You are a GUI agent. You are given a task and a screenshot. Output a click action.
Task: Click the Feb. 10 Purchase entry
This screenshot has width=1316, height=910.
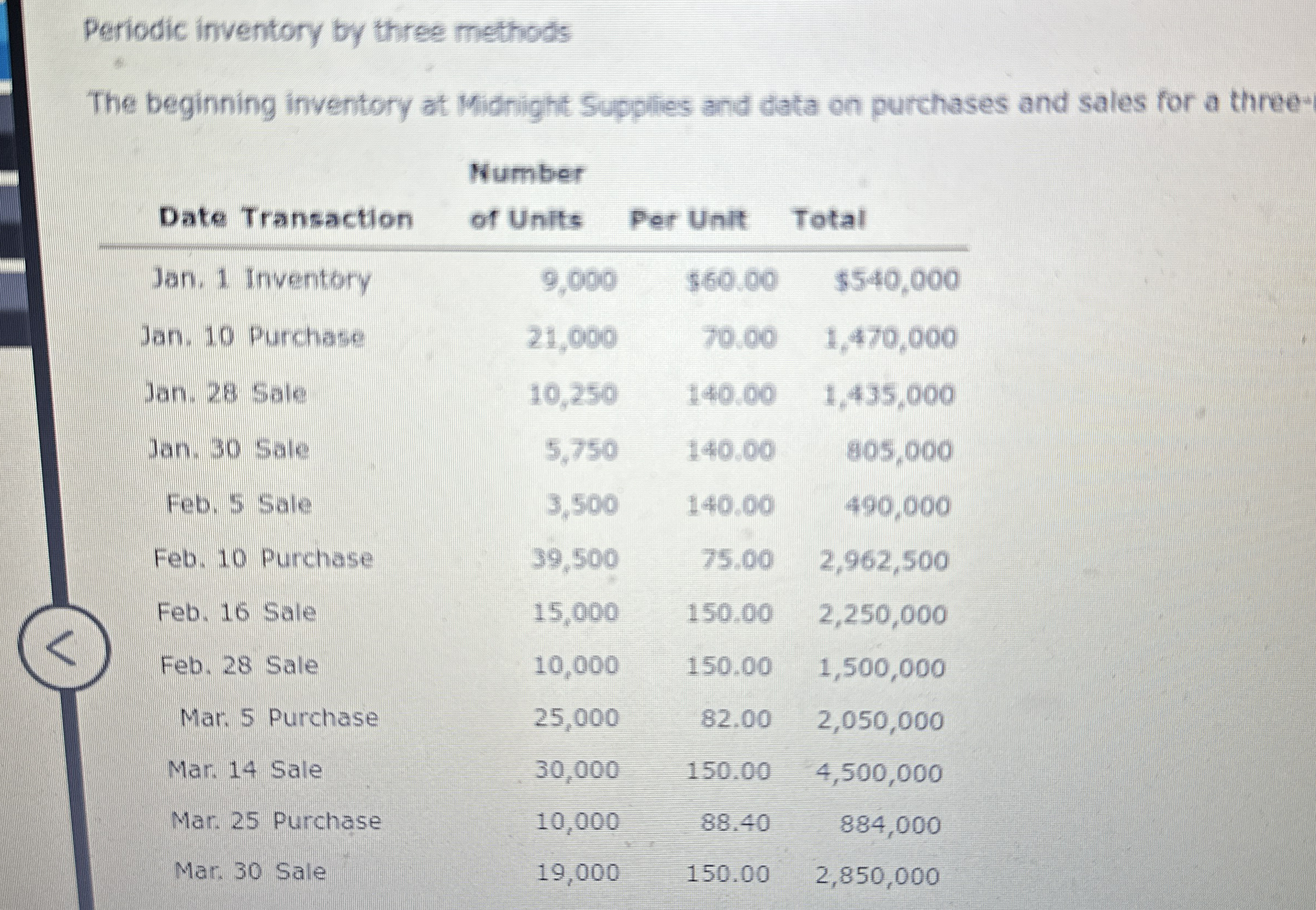point(263,559)
